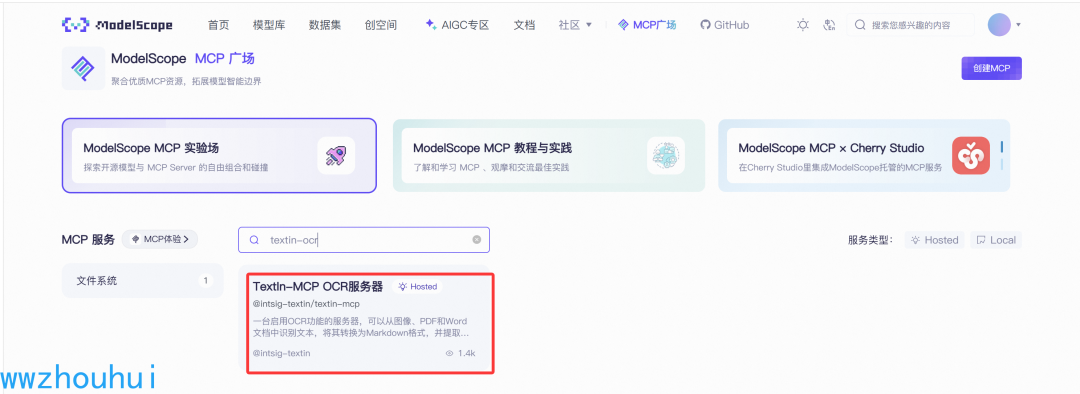Select the 文件系统 category
The image size is (1080, 394).
(143, 280)
